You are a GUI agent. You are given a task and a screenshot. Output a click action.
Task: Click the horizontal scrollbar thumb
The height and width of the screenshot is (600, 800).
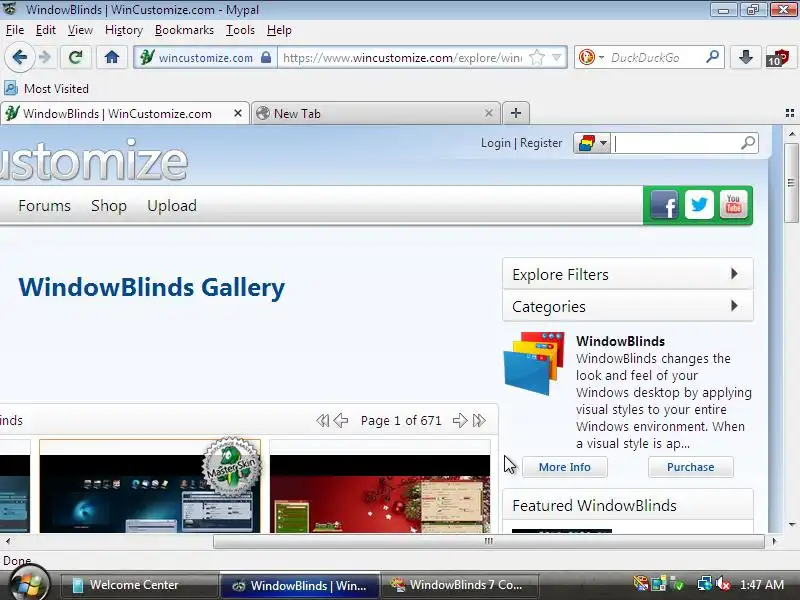click(x=489, y=541)
